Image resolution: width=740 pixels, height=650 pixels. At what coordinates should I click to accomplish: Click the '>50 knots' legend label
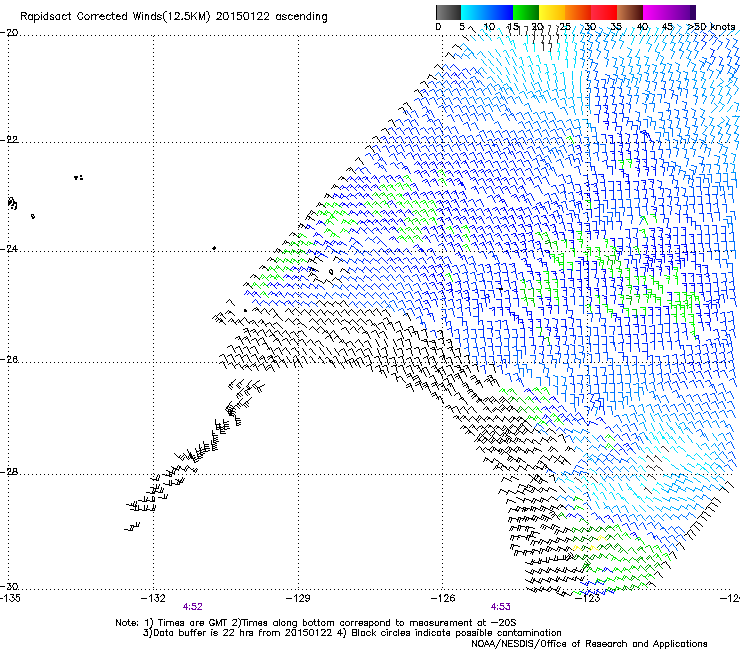(x=711, y=27)
